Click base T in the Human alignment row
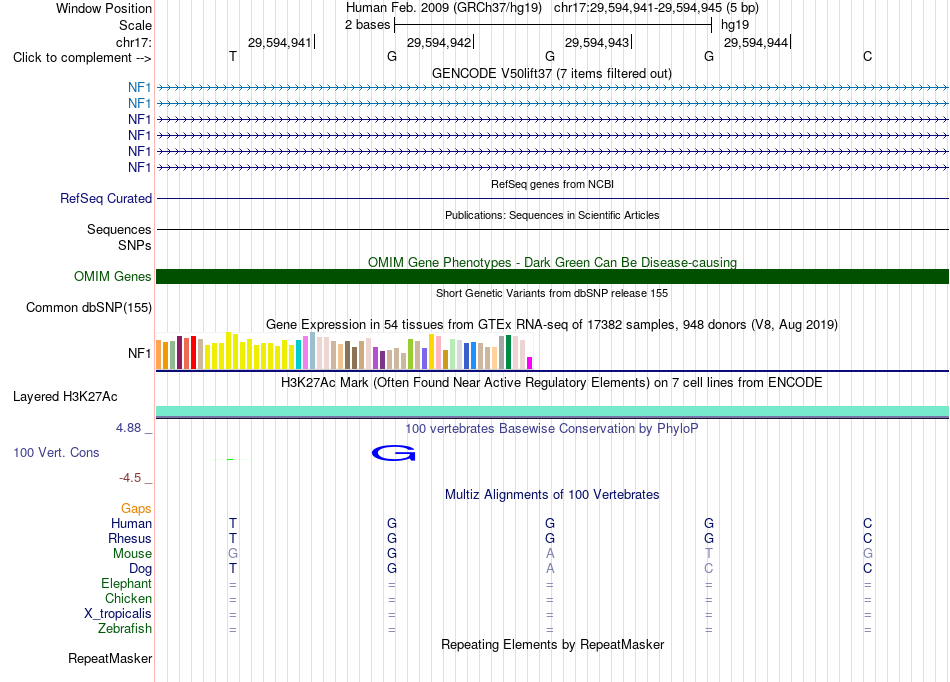This screenshot has height=682, width=950. click(x=233, y=523)
